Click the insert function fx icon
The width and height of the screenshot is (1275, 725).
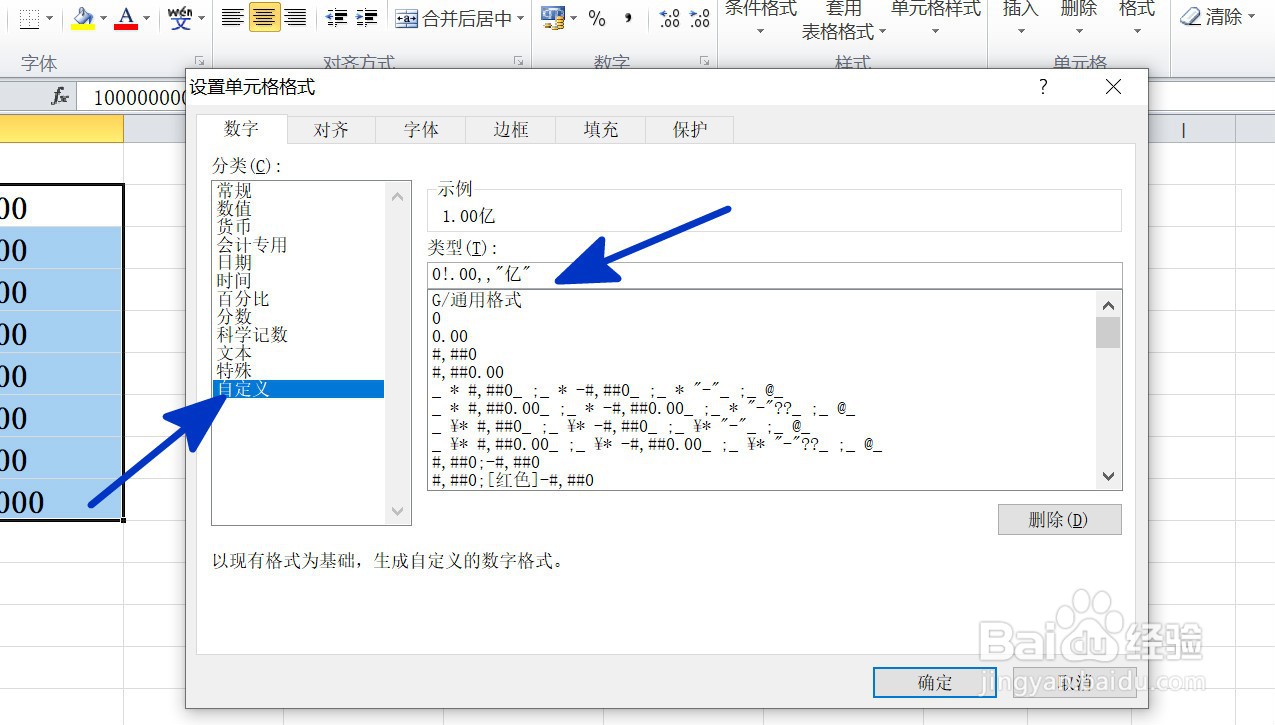(60, 96)
